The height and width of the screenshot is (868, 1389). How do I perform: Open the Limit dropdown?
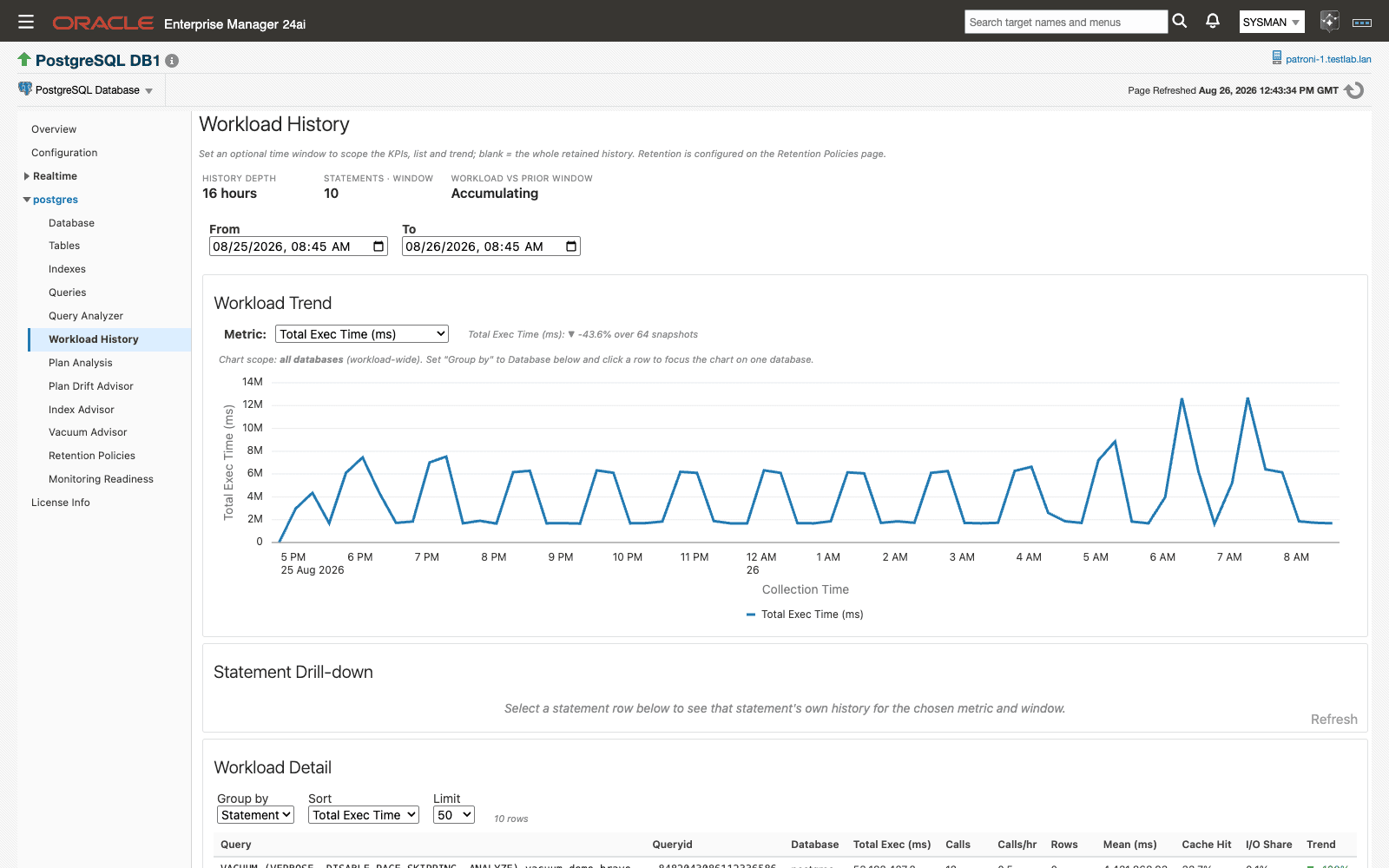coord(454,815)
